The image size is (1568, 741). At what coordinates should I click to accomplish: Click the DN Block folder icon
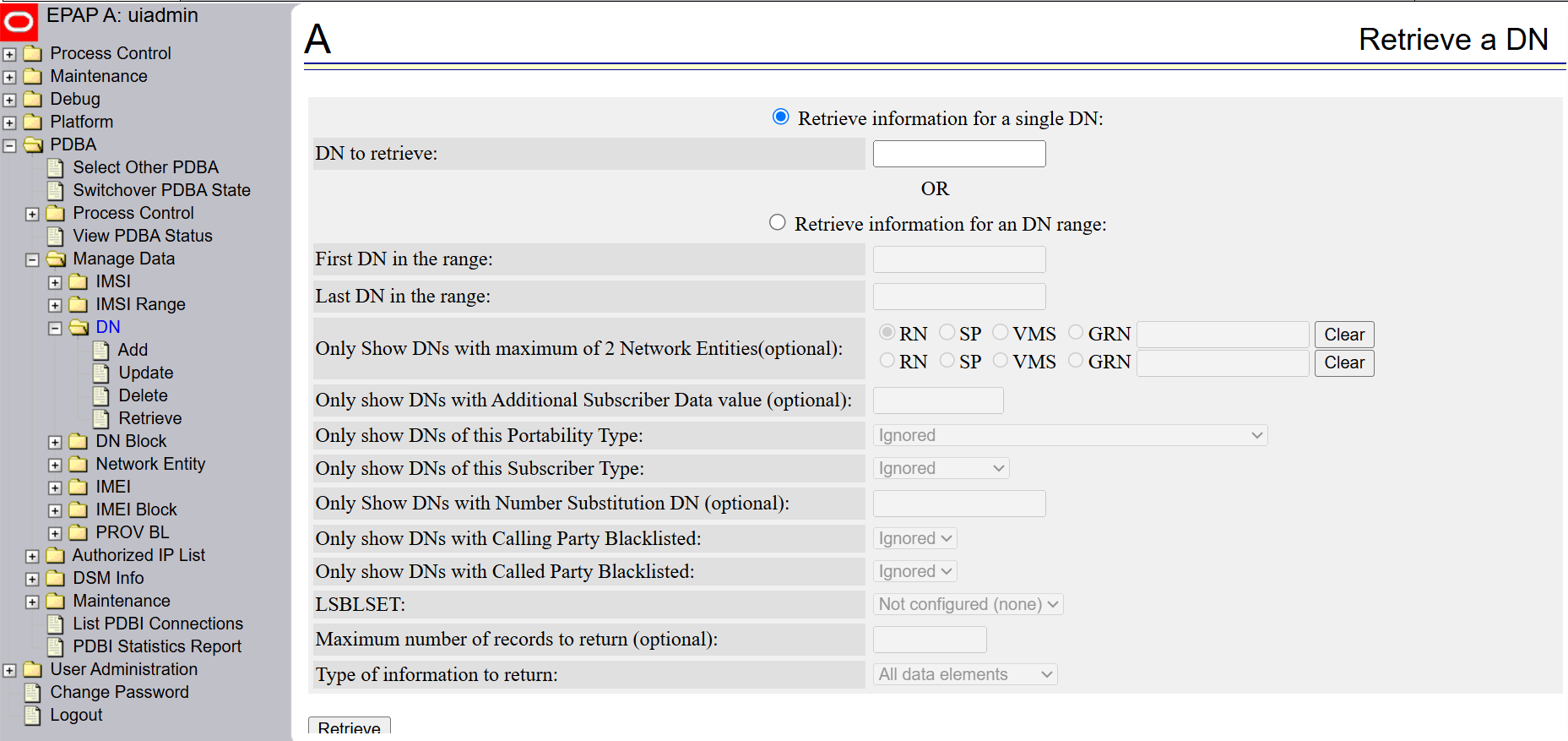coord(79,441)
